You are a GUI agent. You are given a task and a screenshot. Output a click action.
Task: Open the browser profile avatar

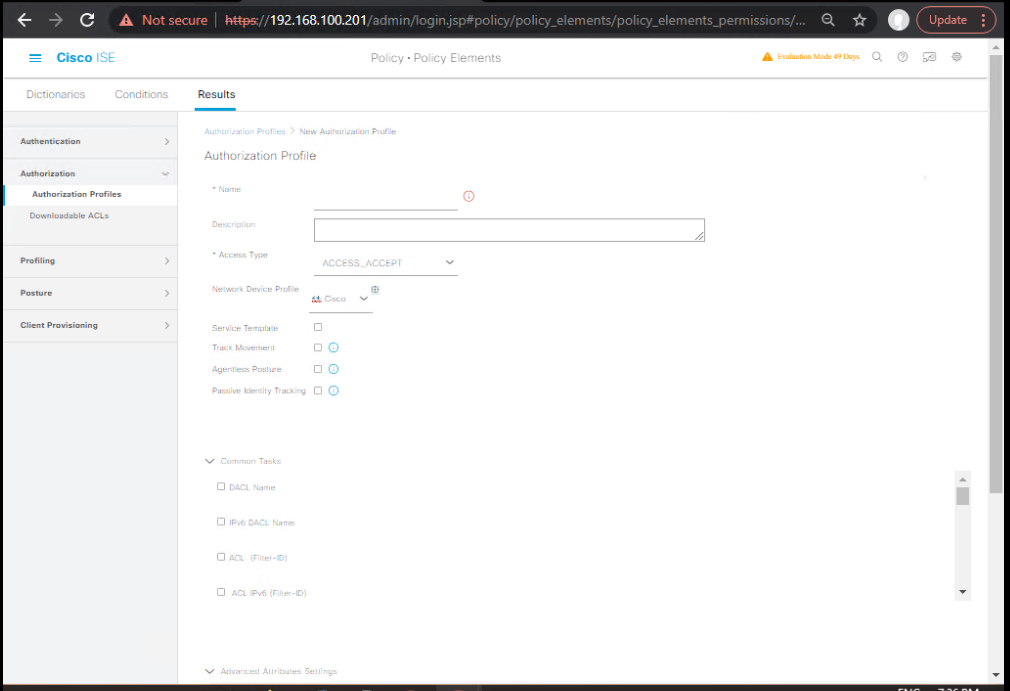898,20
